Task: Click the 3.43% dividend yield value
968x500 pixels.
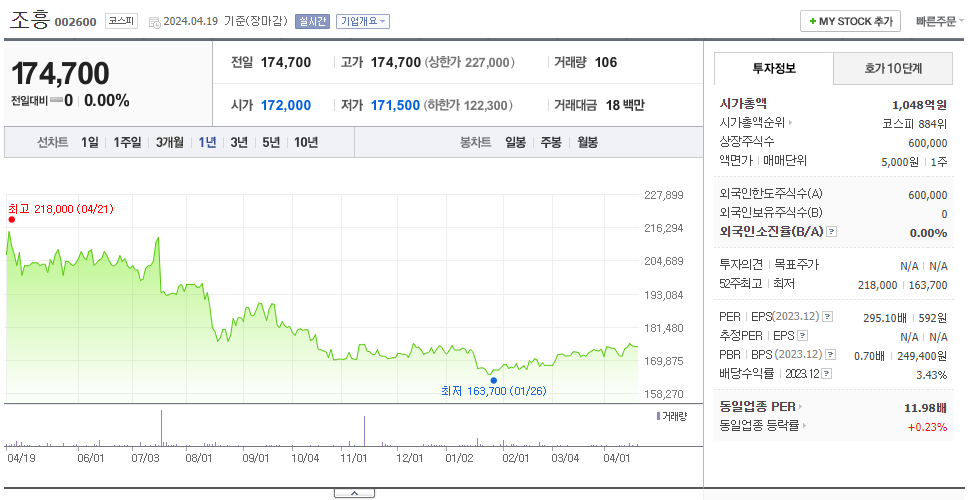Action: point(933,375)
